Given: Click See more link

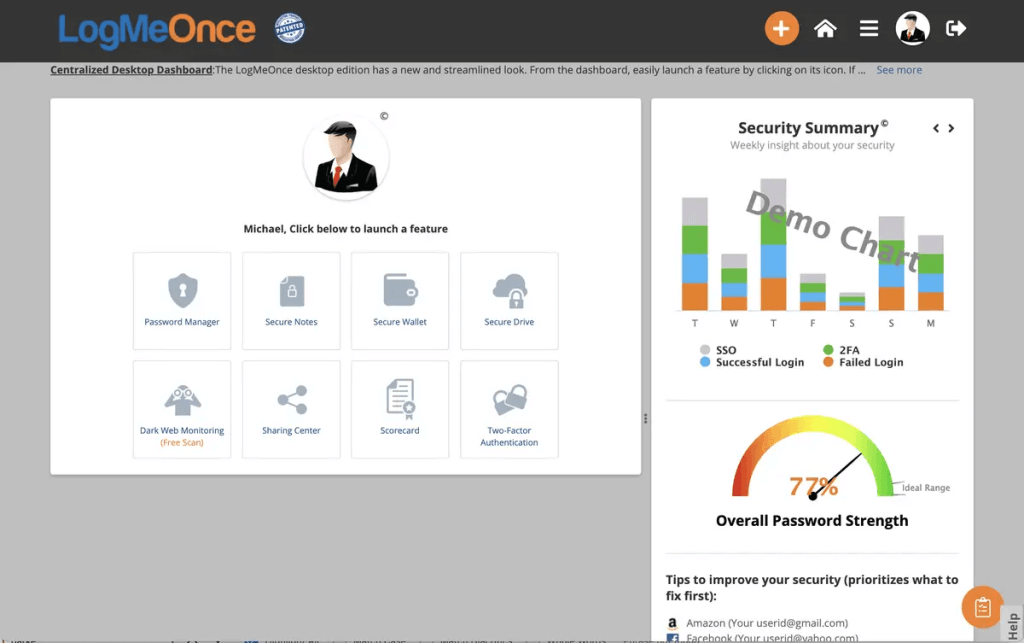Looking at the screenshot, I should [899, 70].
